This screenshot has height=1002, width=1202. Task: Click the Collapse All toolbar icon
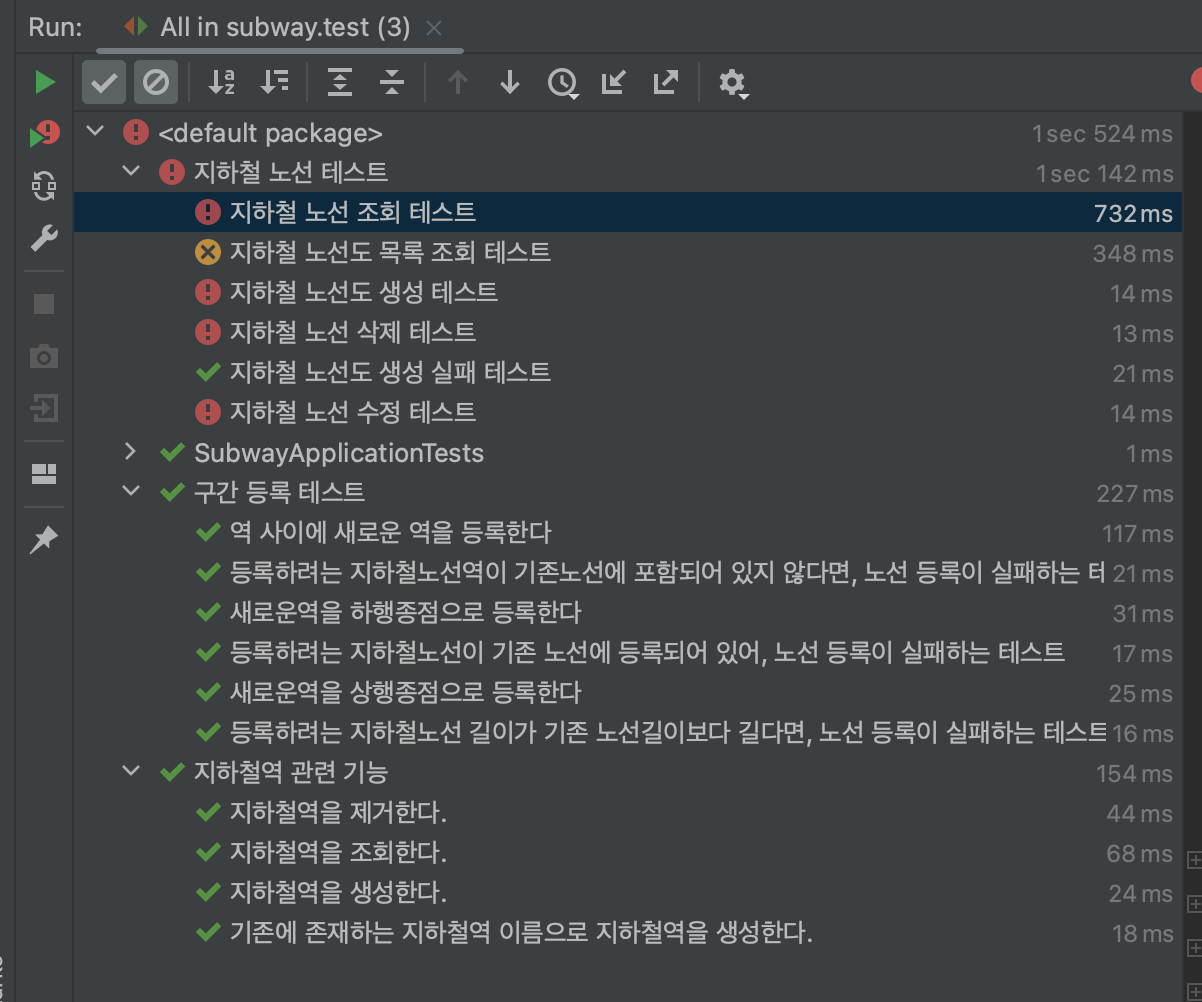(390, 83)
